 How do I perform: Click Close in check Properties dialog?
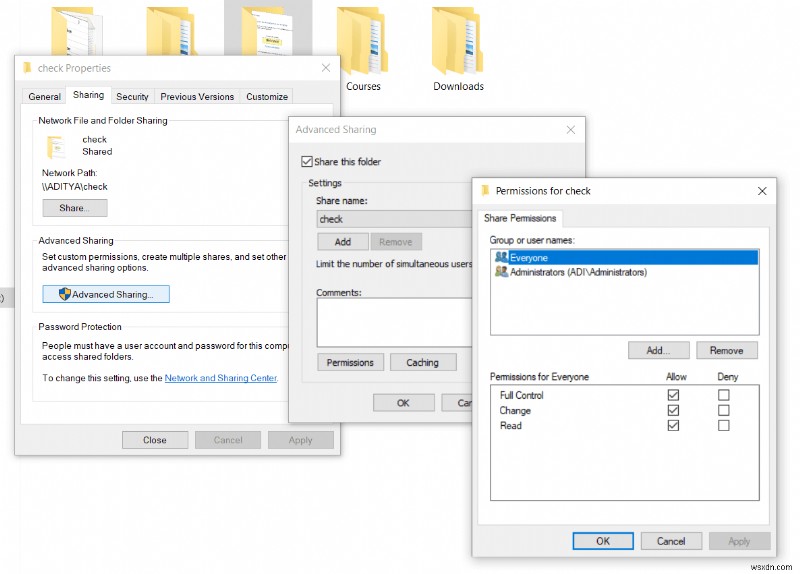(155, 440)
